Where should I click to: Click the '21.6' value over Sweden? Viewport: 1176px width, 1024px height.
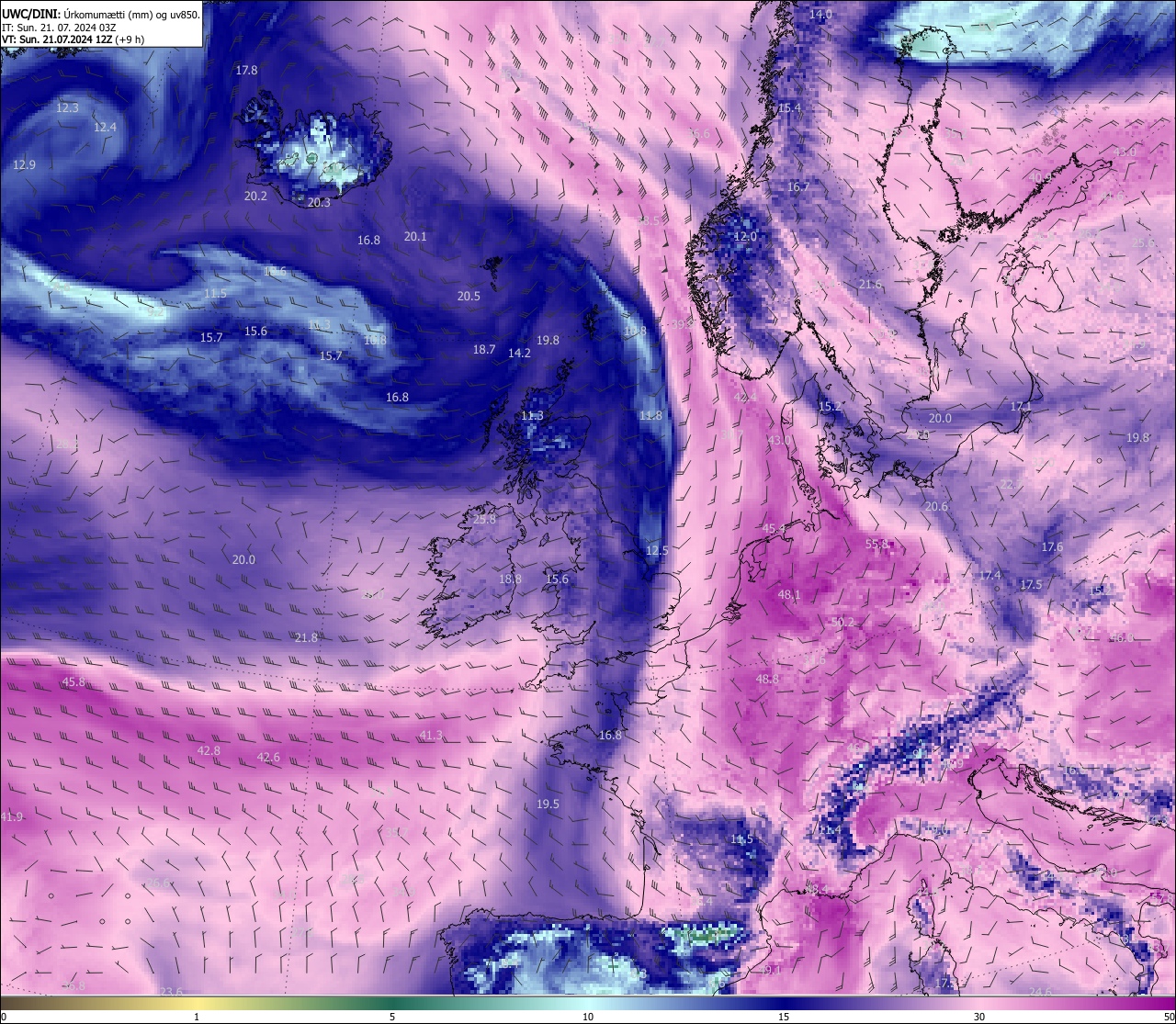pos(870,284)
